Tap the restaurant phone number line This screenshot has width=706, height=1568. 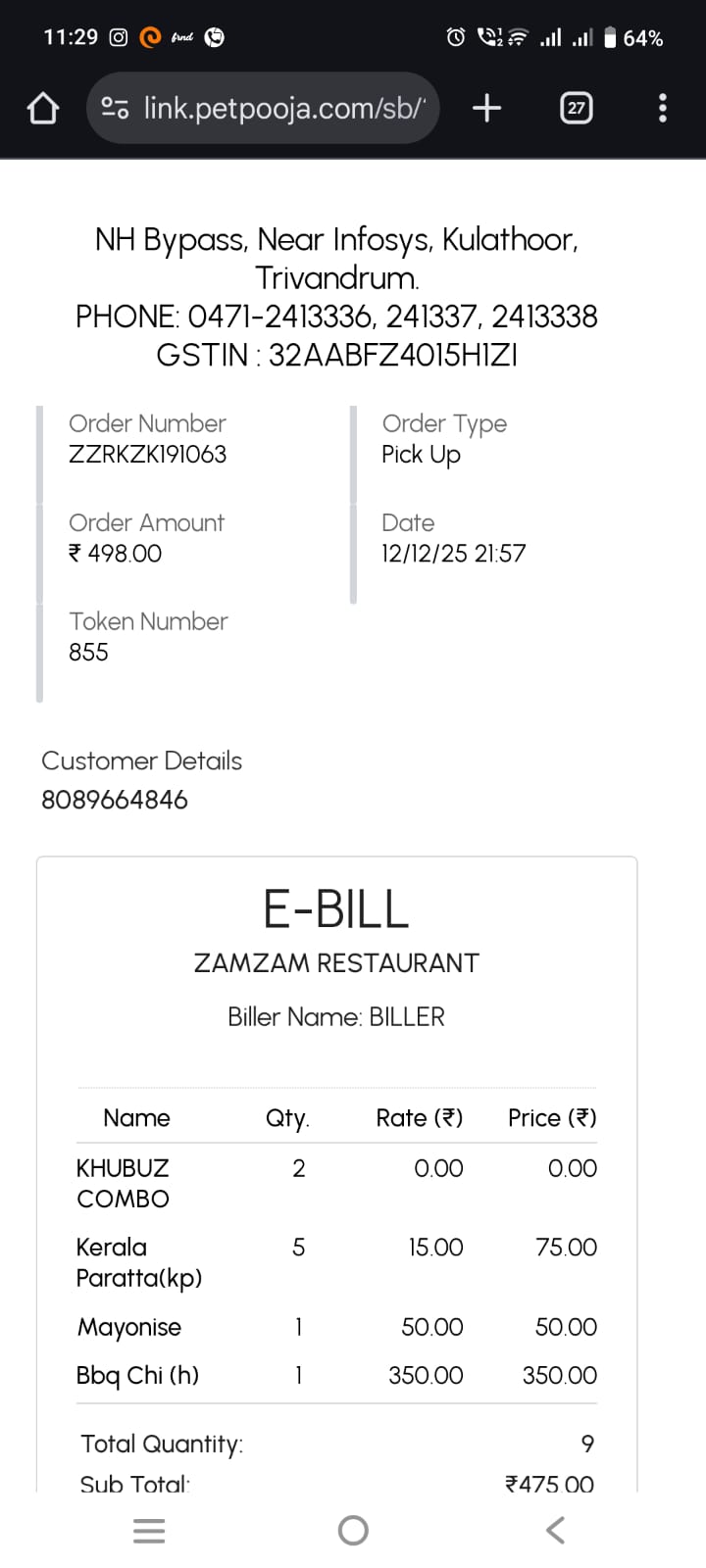(336, 317)
